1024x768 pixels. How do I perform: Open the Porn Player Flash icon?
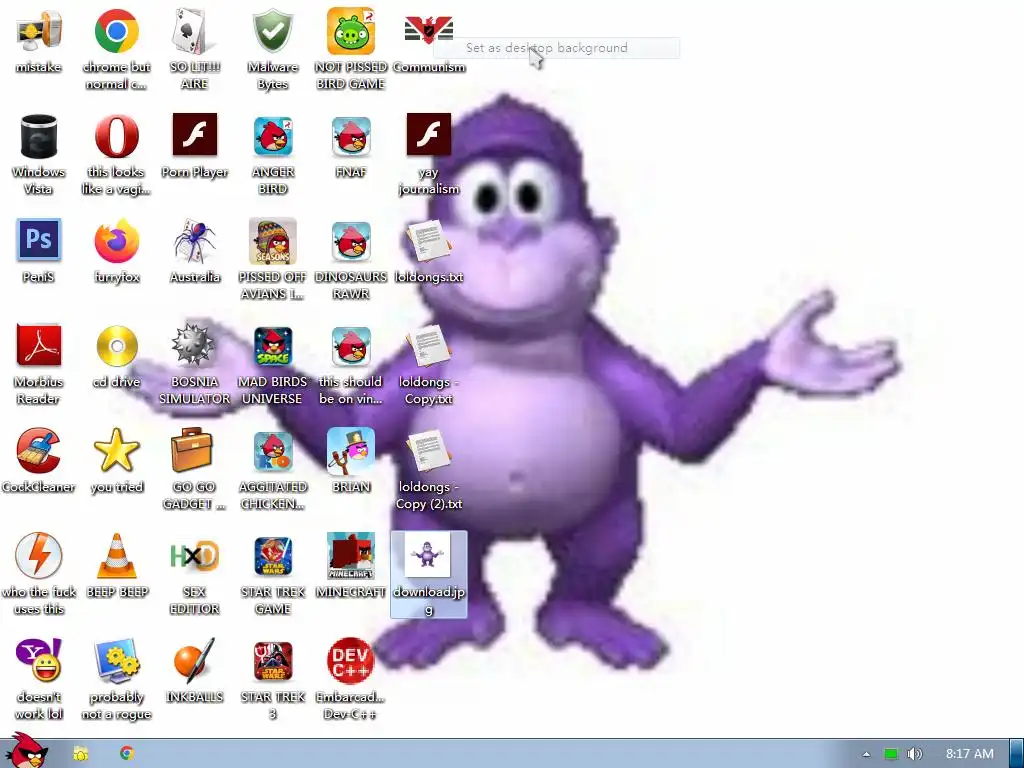(195, 135)
